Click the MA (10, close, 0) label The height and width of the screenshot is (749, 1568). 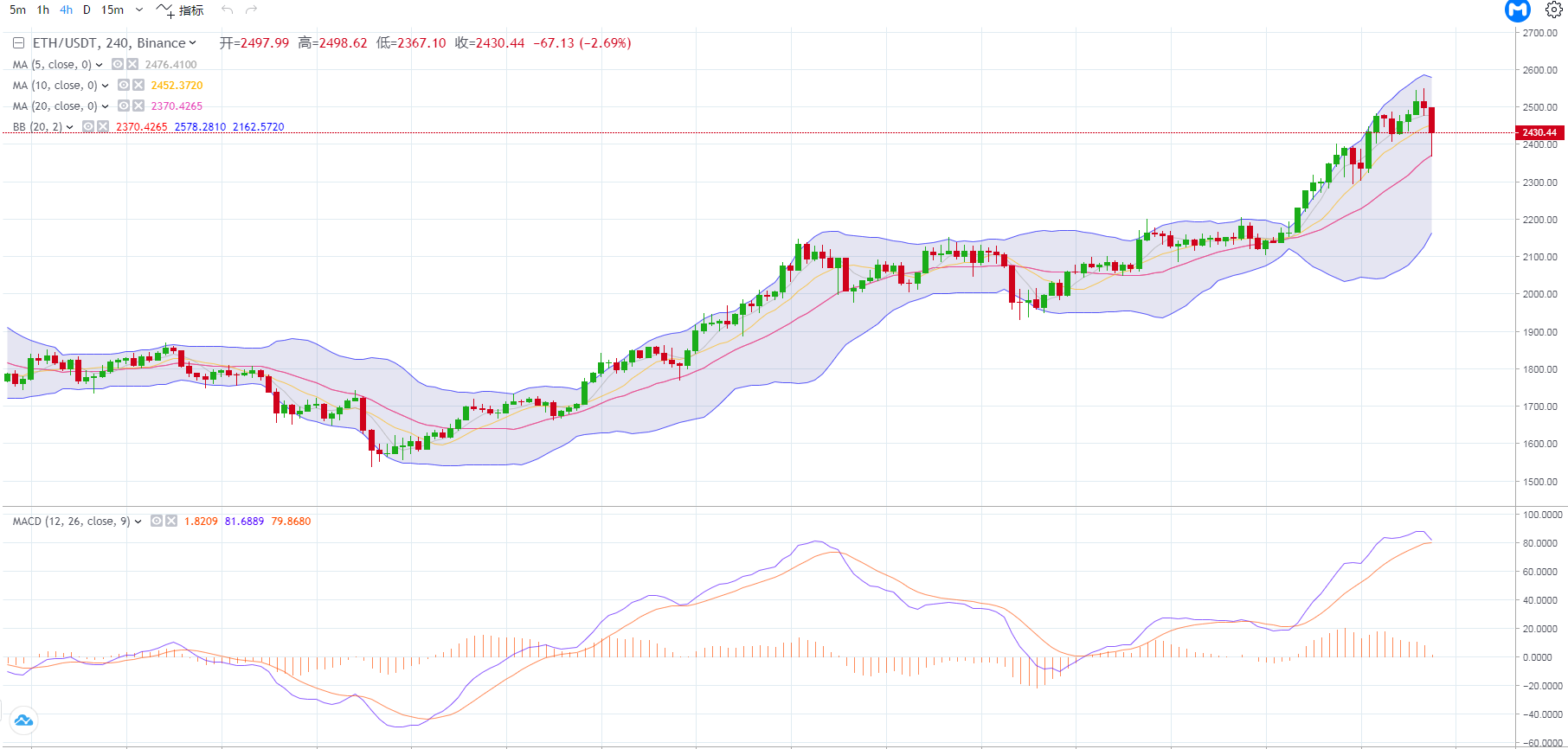55,86
